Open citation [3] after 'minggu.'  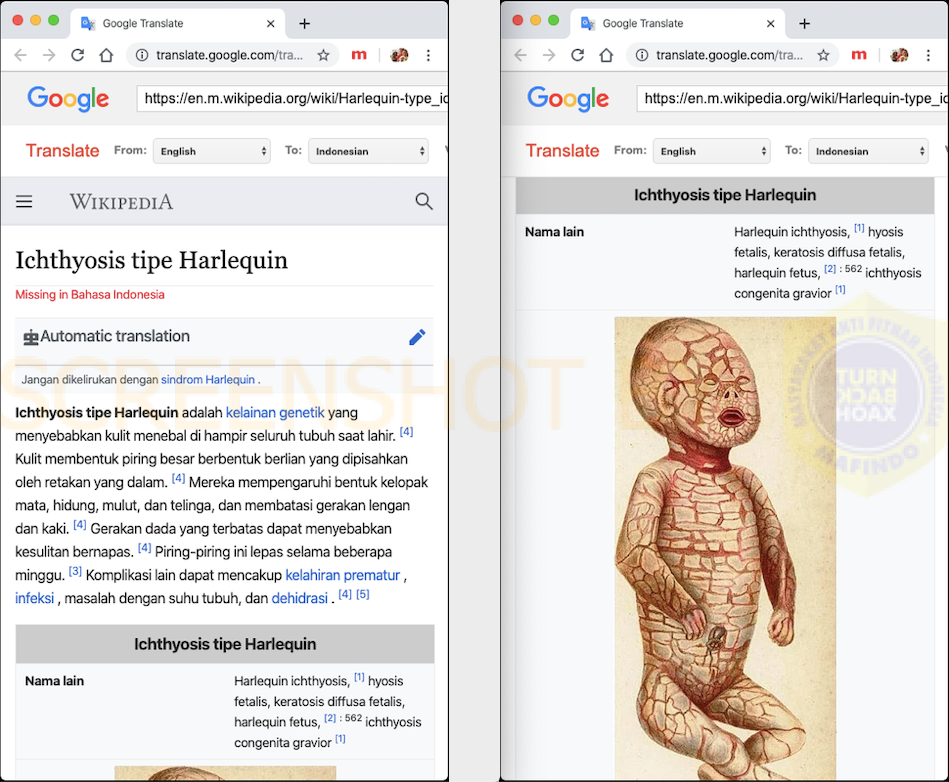pyautogui.click(x=75, y=571)
